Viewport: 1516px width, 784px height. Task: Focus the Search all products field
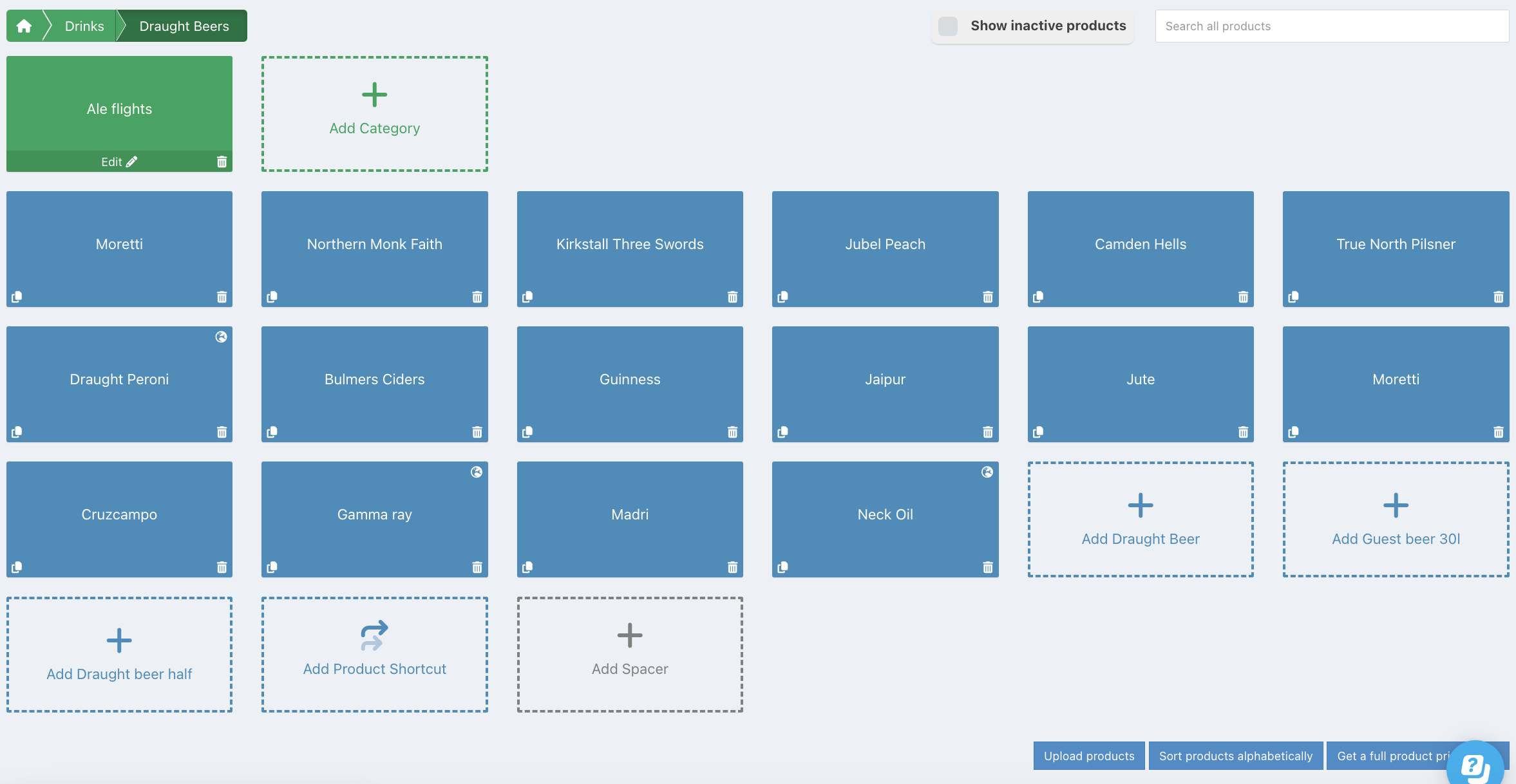(1331, 26)
